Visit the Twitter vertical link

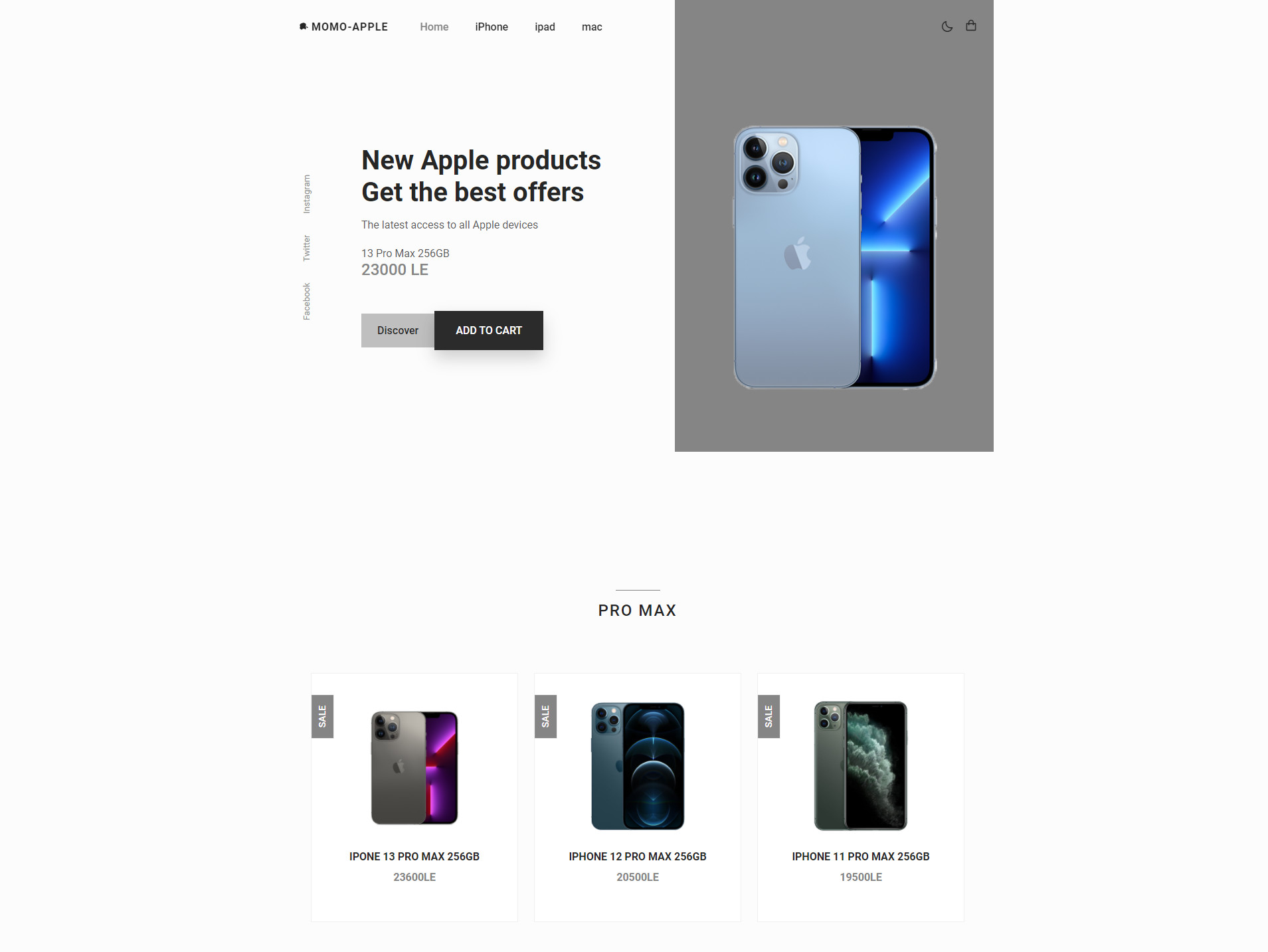[307, 248]
